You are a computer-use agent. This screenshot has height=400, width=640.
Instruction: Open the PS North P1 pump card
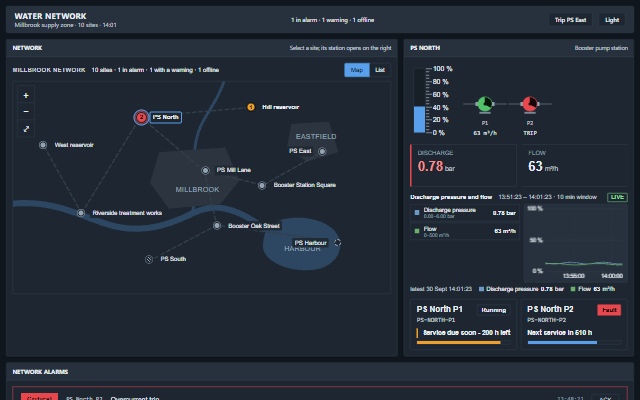[463, 324]
